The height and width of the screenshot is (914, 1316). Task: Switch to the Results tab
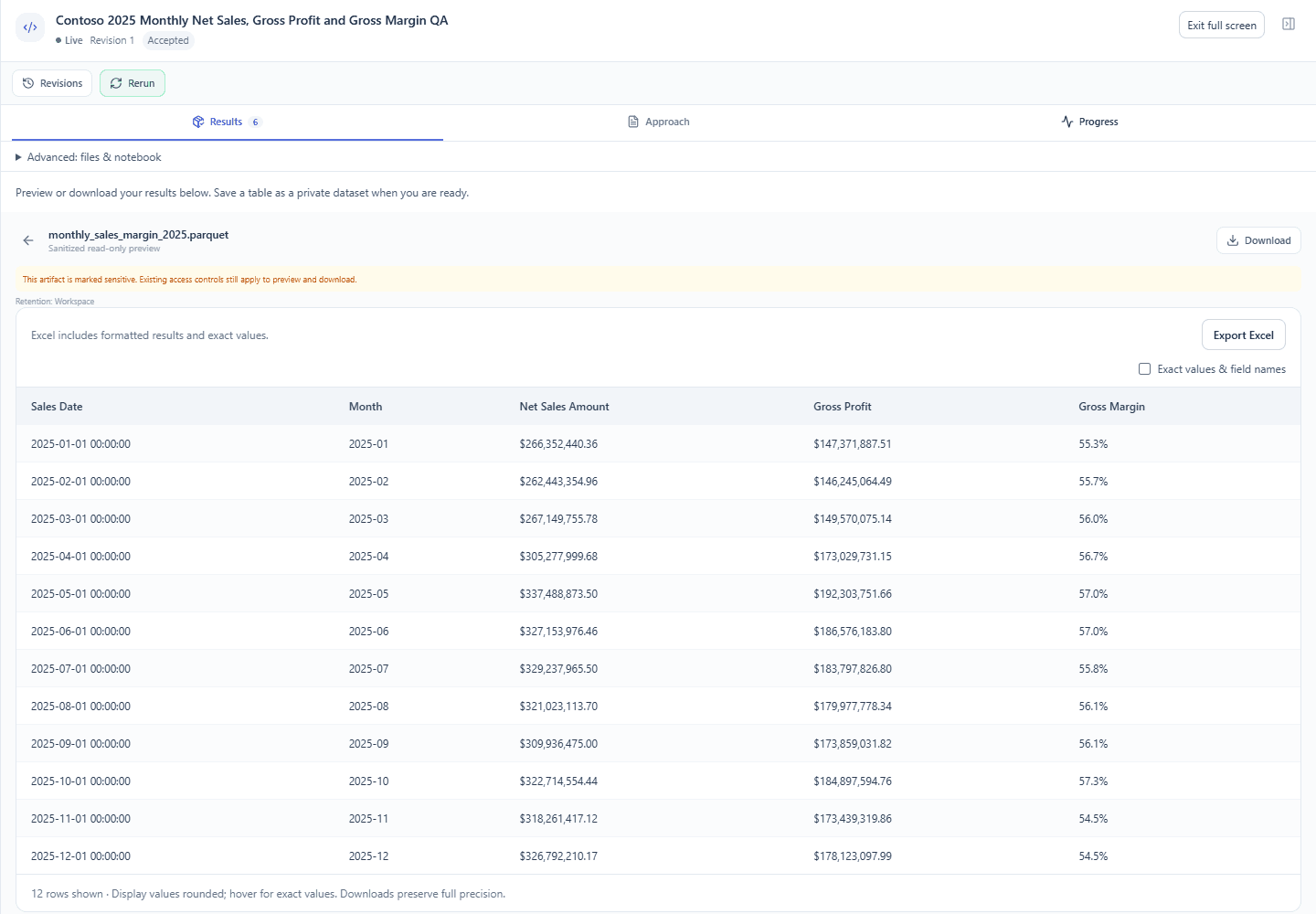(x=228, y=122)
